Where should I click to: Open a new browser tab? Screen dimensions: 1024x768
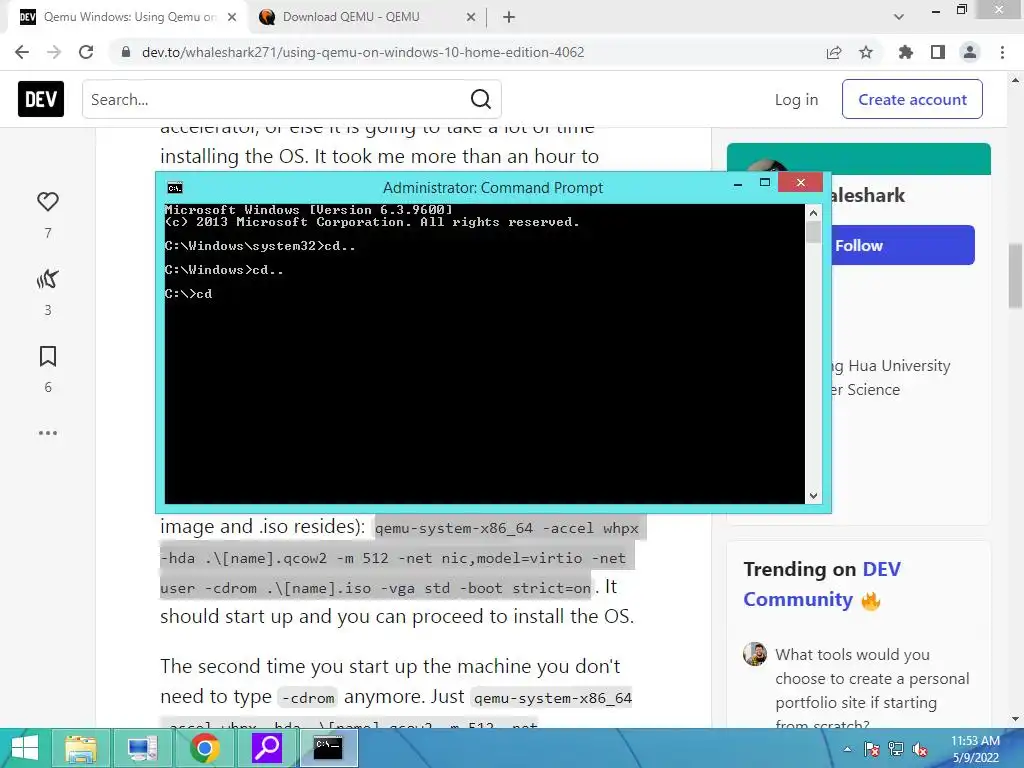[x=509, y=17]
